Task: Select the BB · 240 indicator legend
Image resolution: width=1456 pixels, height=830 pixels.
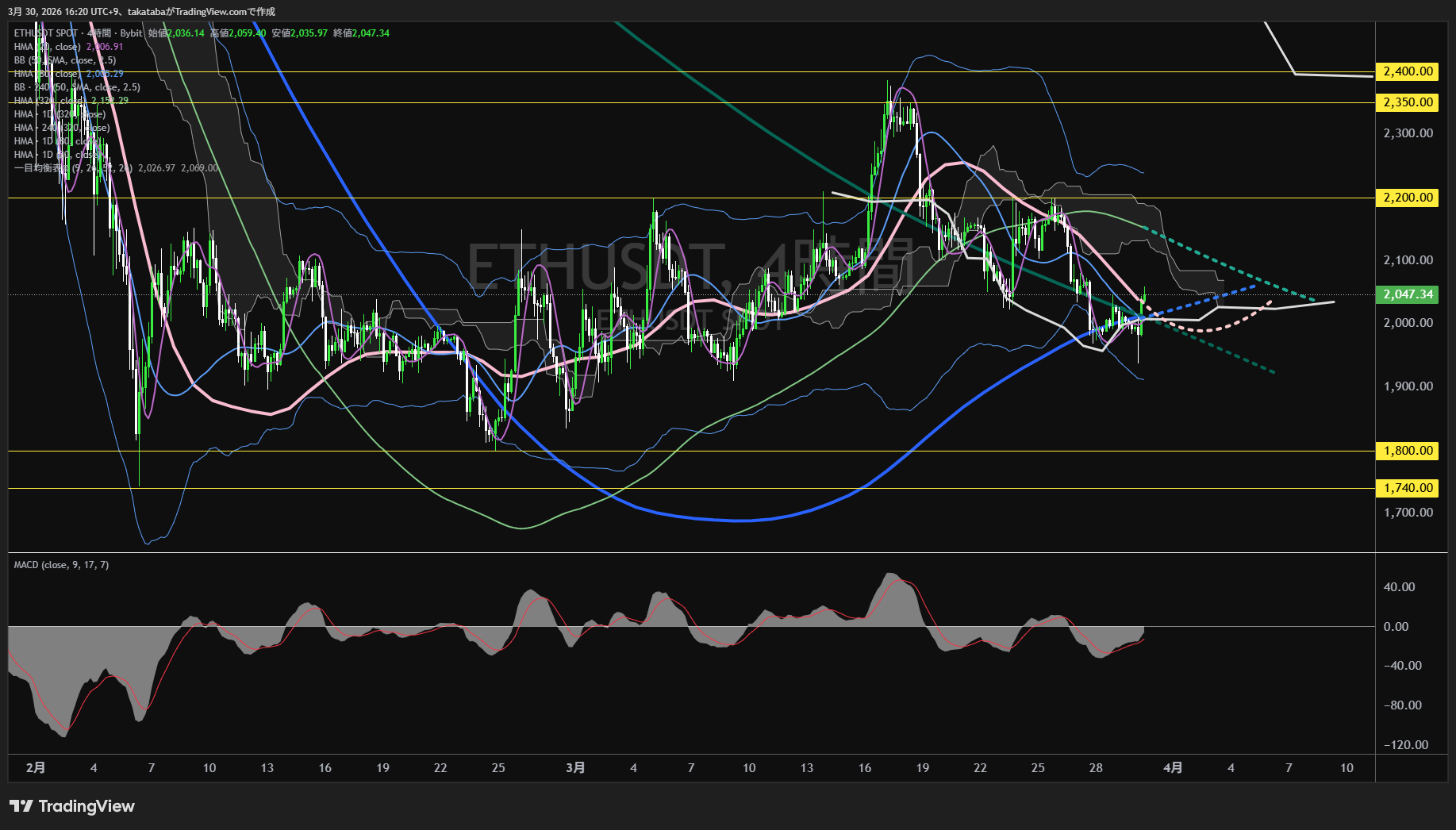Action: click(77, 87)
